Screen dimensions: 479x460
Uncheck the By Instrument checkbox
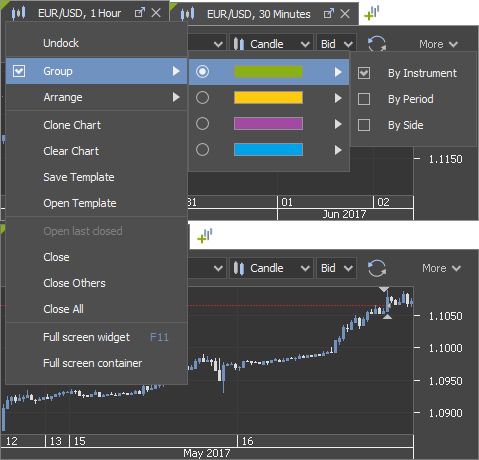point(364,73)
